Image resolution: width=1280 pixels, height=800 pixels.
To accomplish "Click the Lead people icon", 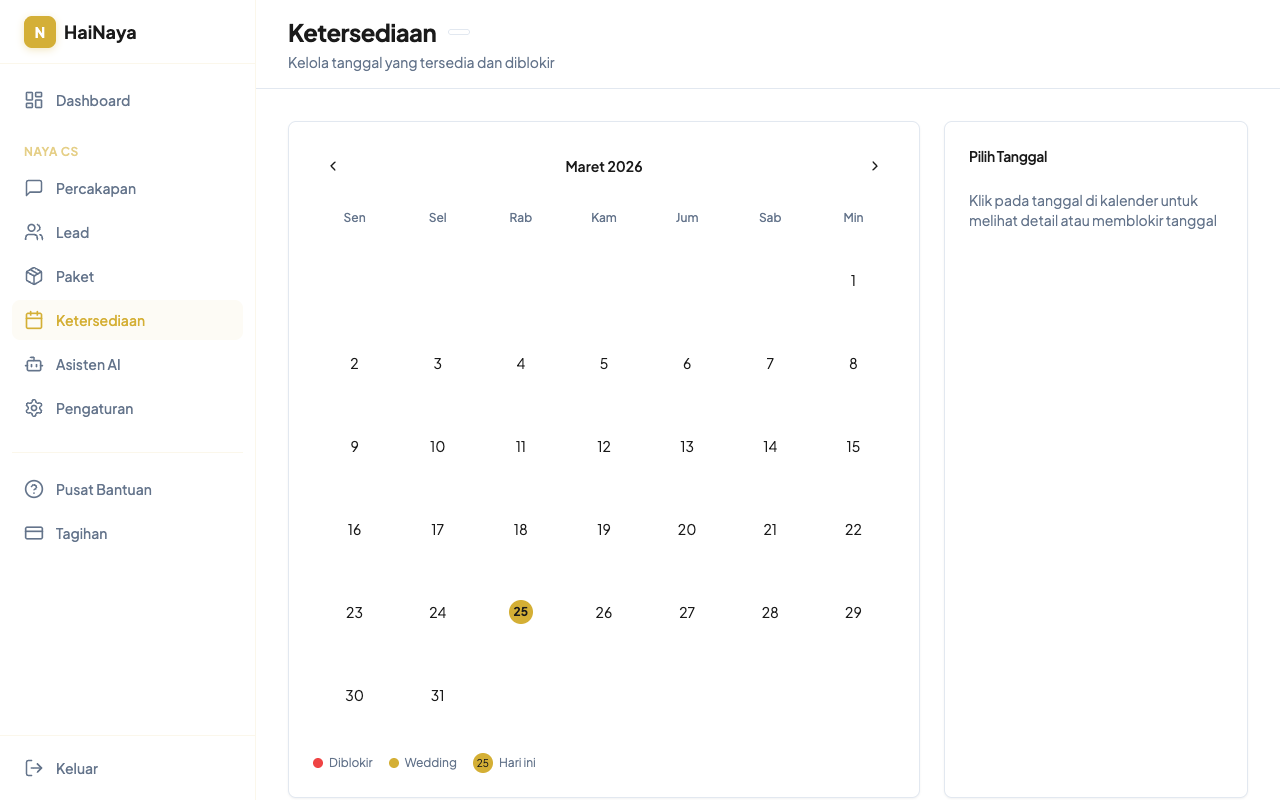I will pos(34,232).
